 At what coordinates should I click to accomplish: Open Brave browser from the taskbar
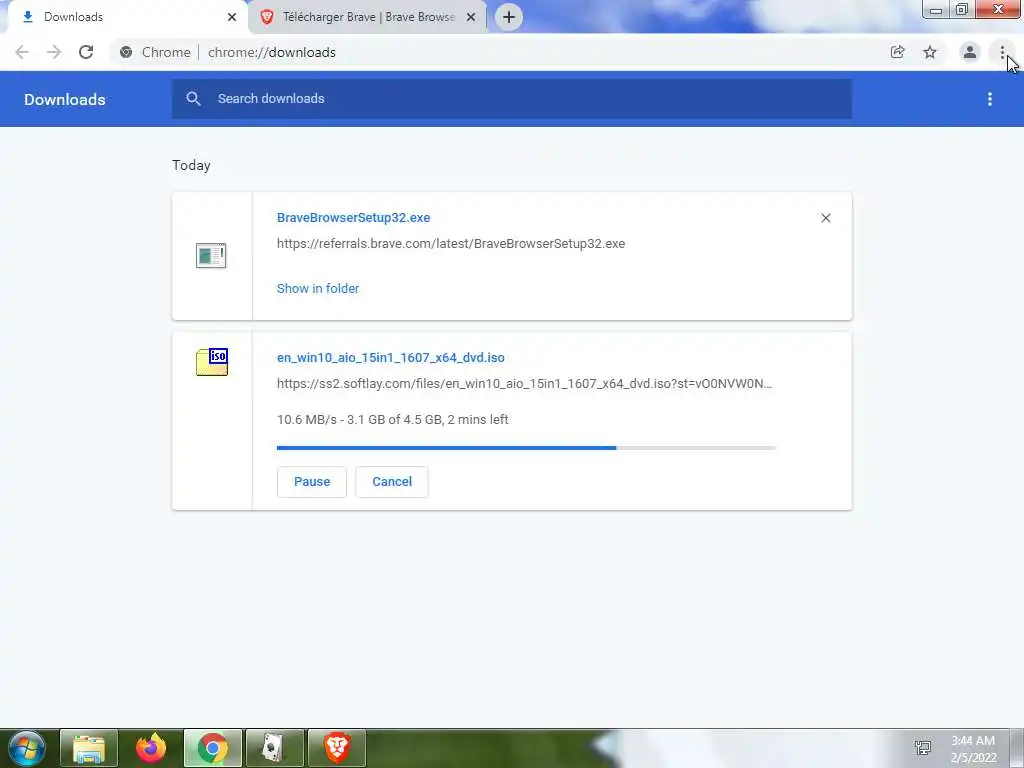click(337, 748)
